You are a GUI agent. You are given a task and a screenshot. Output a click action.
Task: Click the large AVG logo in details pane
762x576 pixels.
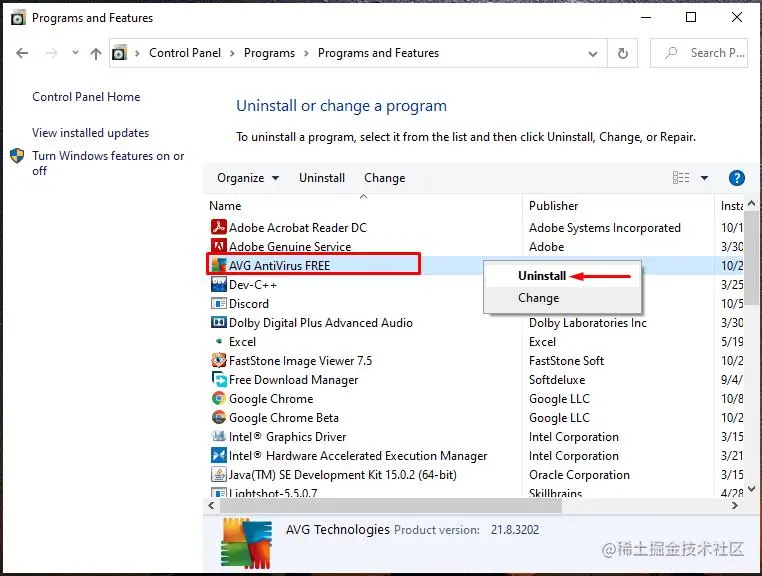pos(246,543)
